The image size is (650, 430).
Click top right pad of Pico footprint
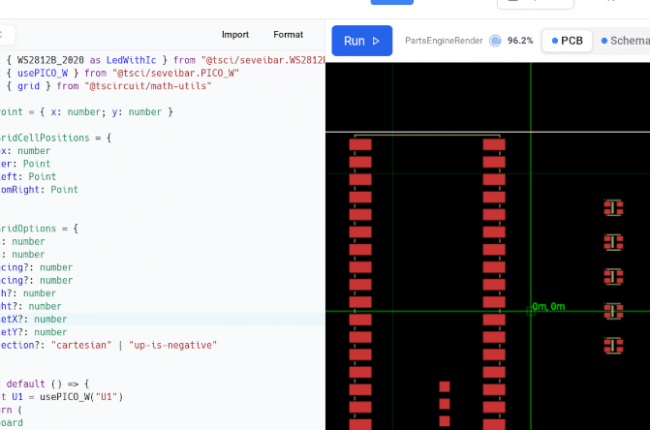coord(494,144)
